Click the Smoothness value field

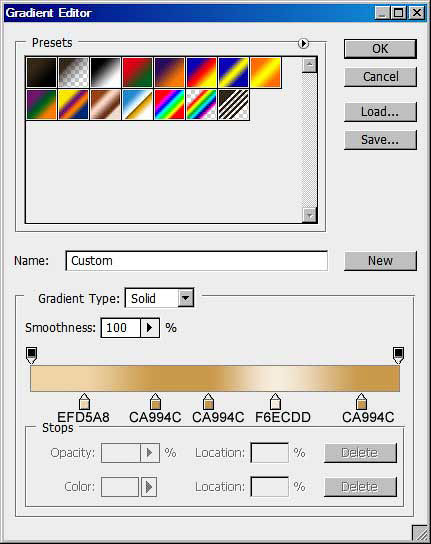(121, 328)
